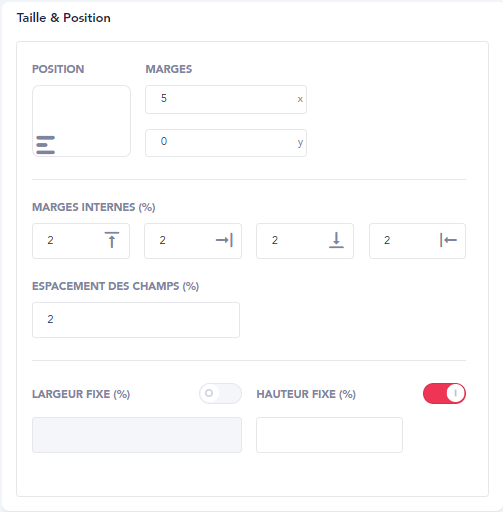503x512 pixels.
Task: Click the Hauteur fixe value field
Action: click(x=329, y=435)
